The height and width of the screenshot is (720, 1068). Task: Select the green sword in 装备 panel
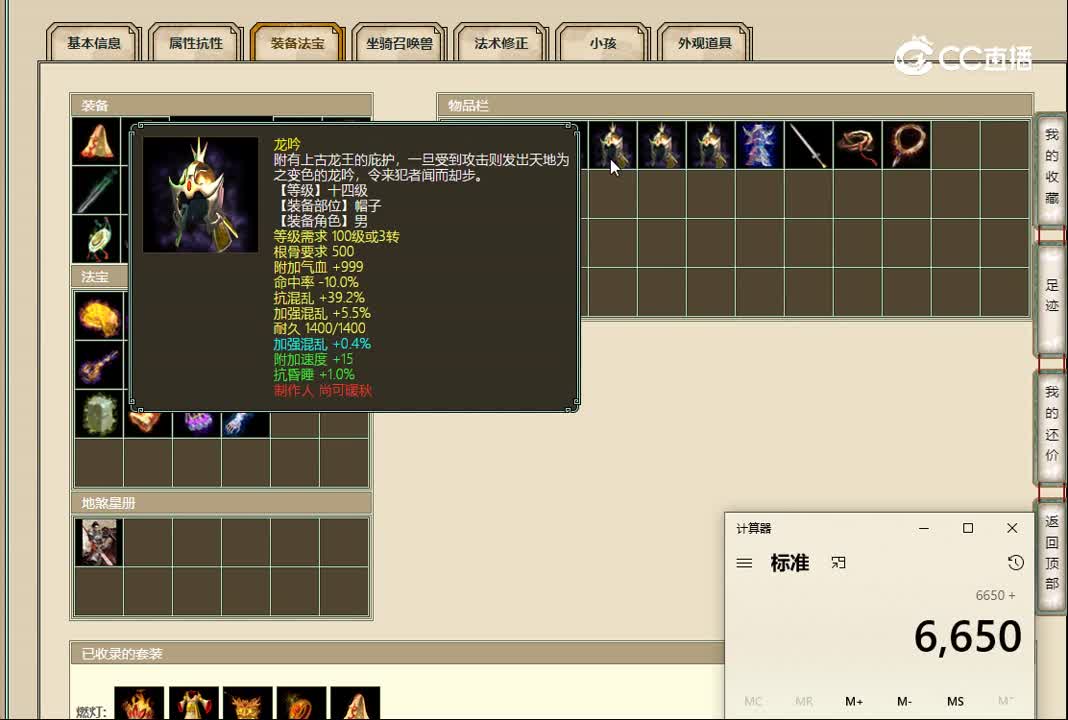point(96,190)
